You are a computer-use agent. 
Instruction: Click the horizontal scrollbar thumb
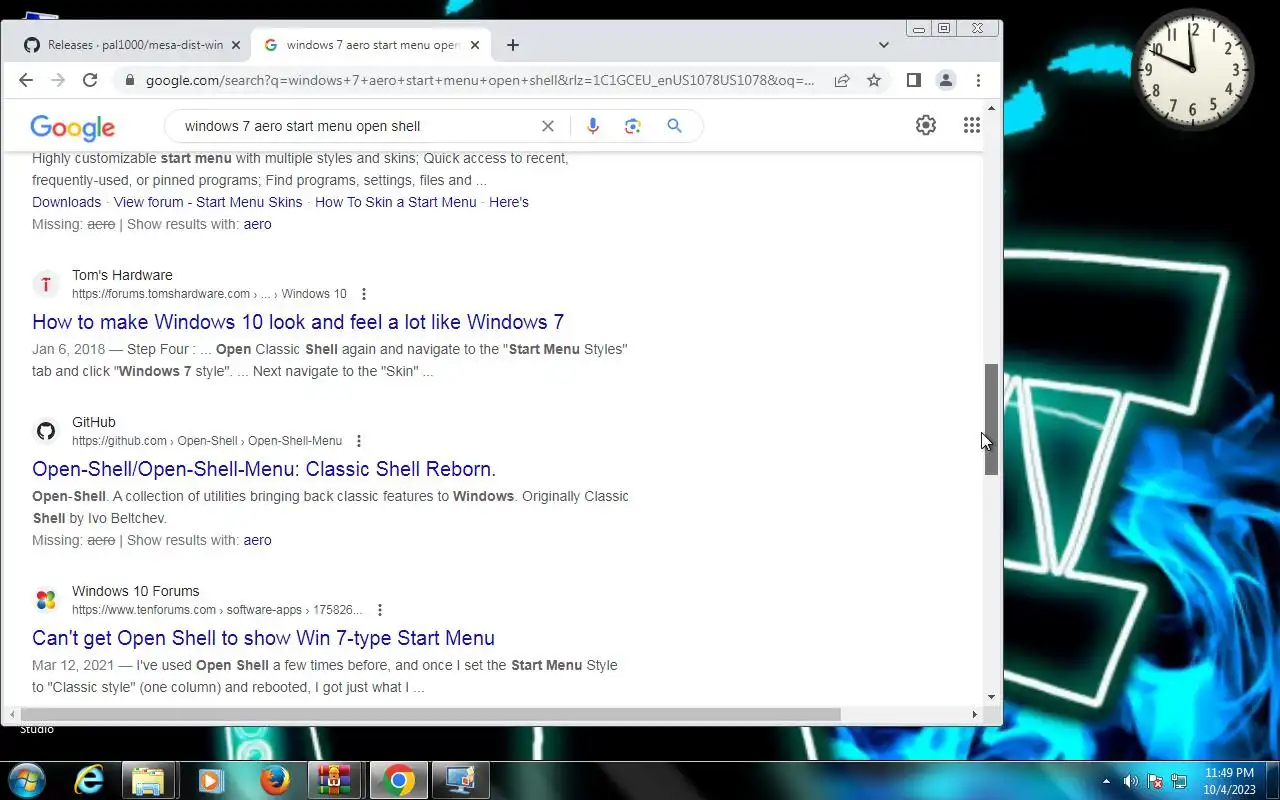pos(430,714)
